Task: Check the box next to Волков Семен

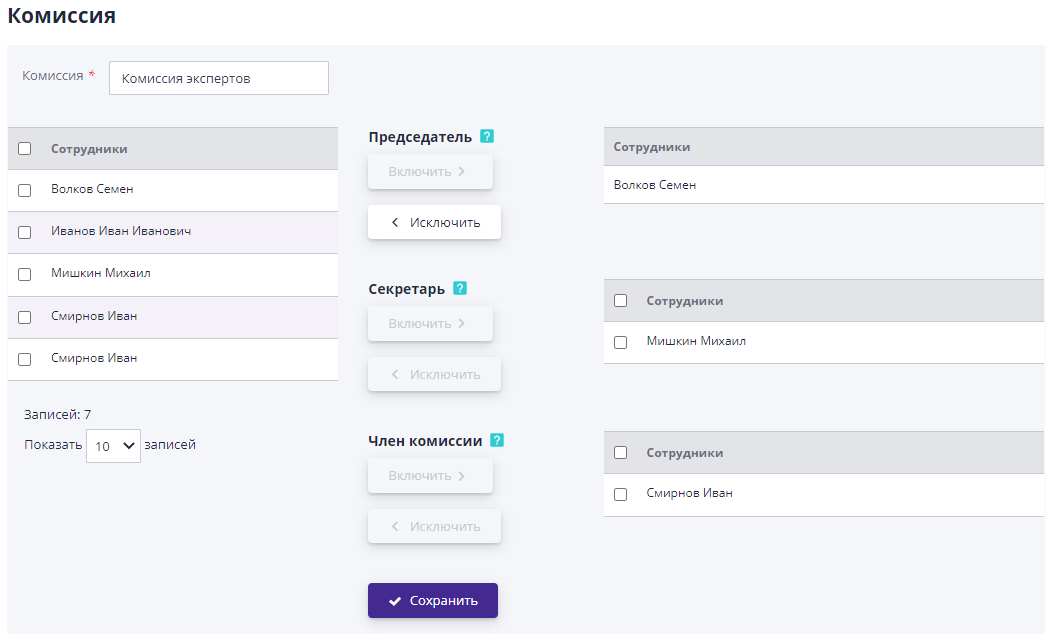Action: click(24, 190)
